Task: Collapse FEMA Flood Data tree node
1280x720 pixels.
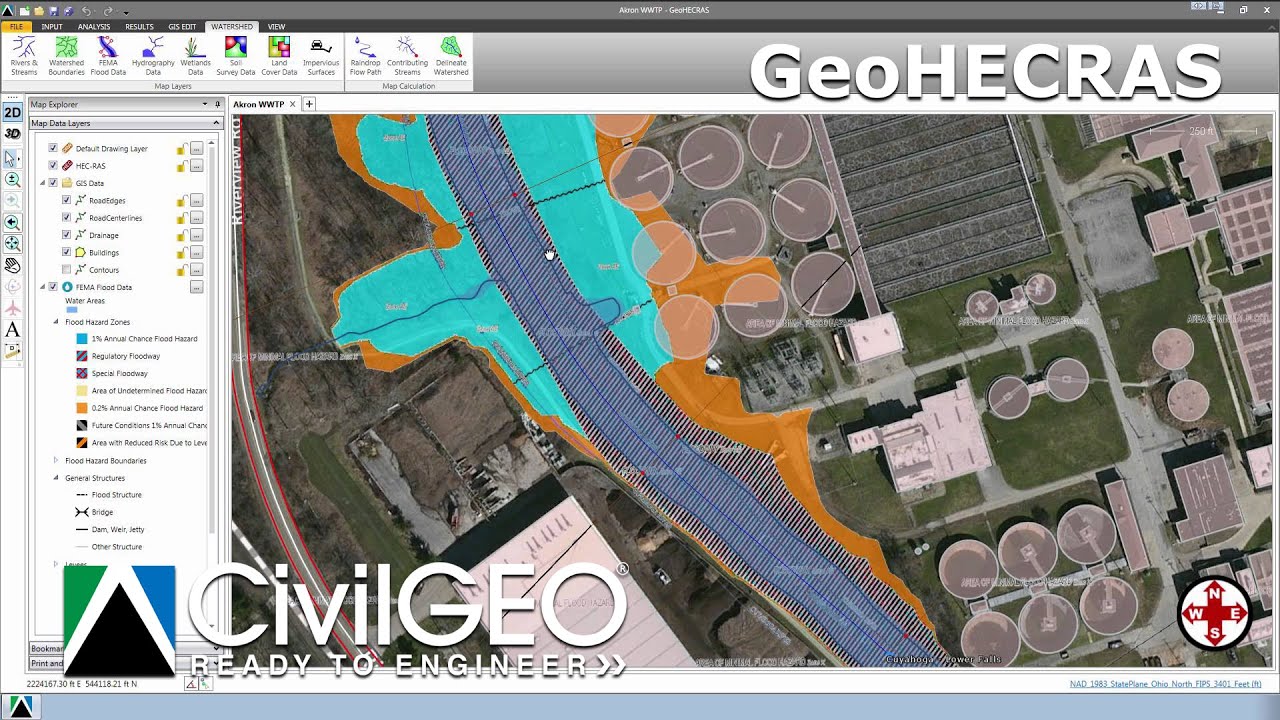Action: coord(43,287)
